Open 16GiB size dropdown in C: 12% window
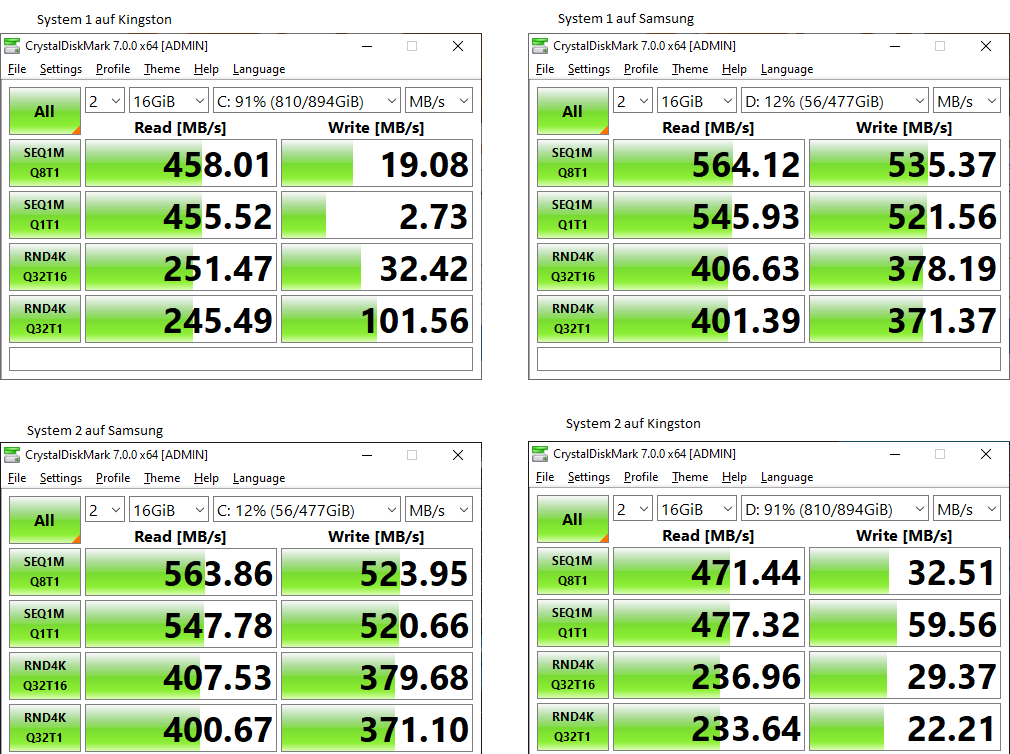The image size is (1010, 754). click(x=169, y=510)
